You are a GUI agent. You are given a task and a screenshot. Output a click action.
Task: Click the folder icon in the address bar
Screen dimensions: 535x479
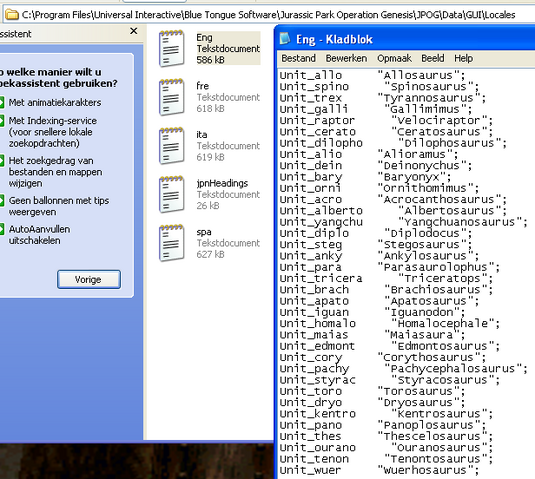[x=12, y=15]
